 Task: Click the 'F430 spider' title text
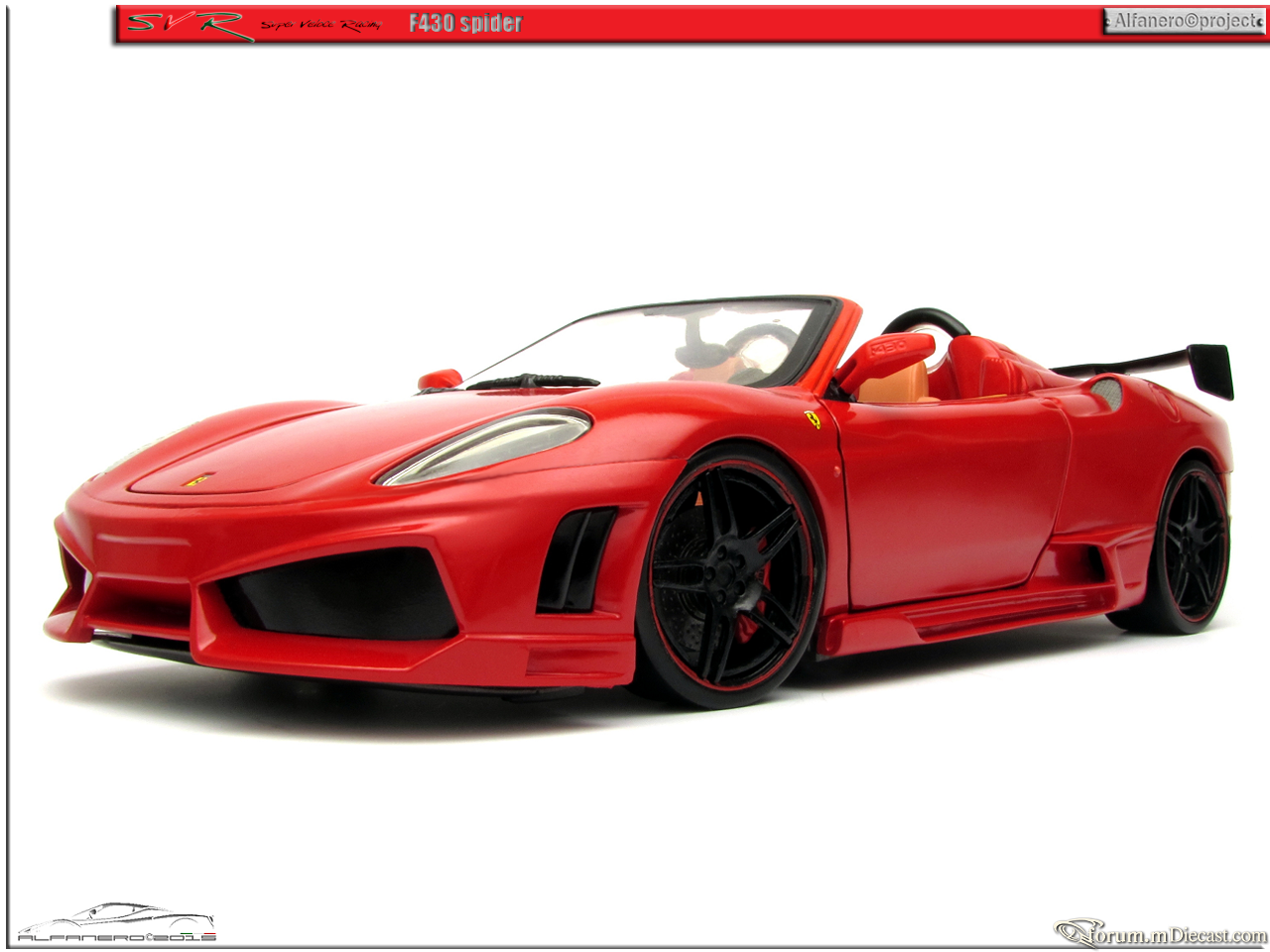(465, 23)
